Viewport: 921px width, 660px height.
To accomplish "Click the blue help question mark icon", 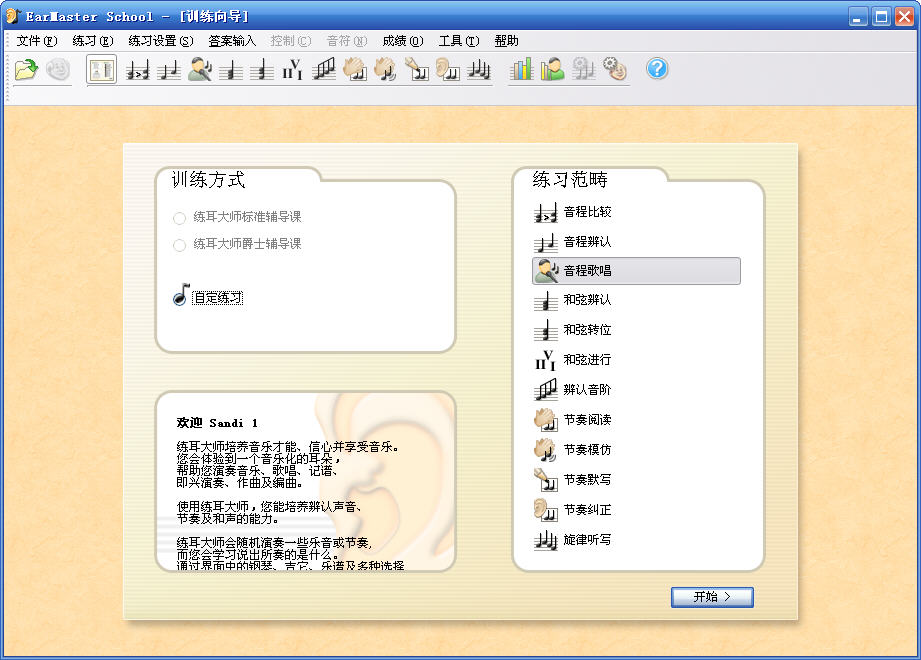I will [x=656, y=69].
